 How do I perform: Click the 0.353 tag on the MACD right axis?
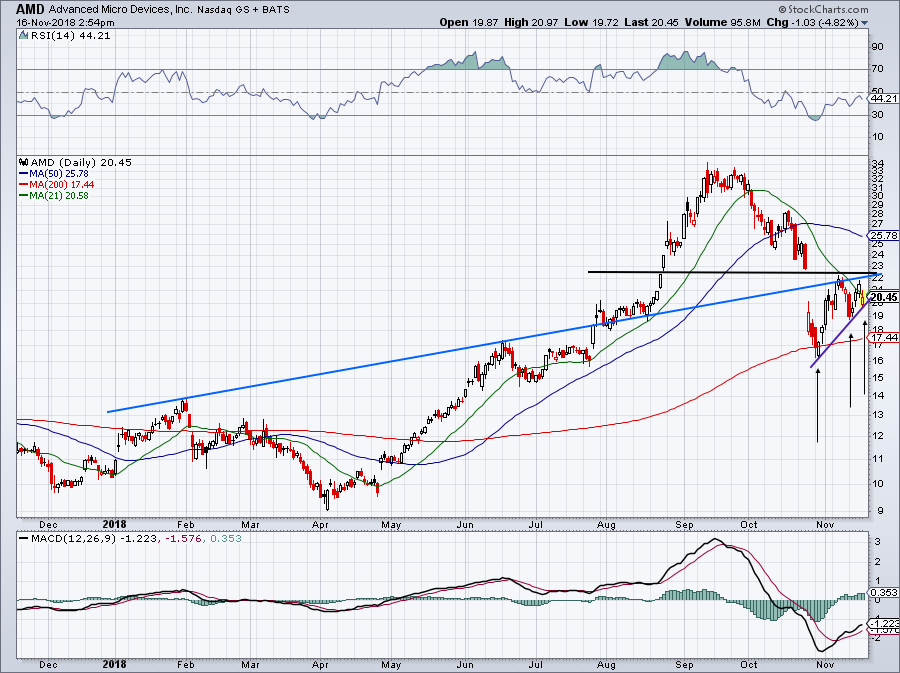tap(883, 593)
